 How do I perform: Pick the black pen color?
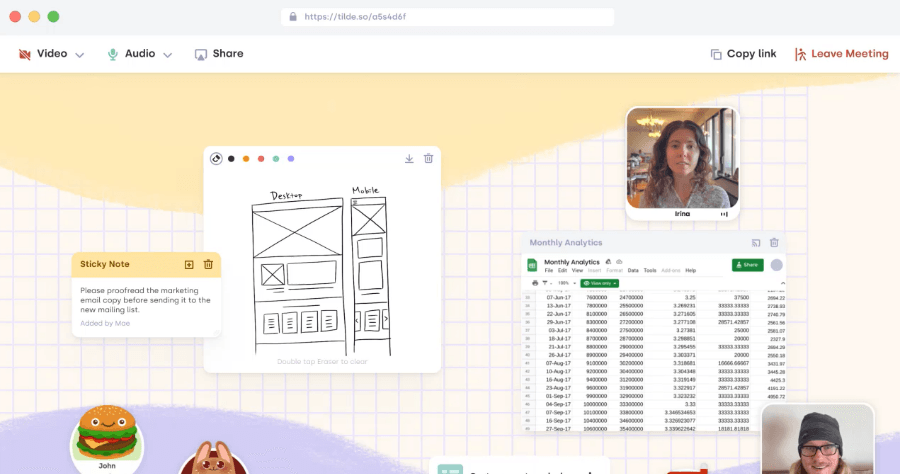[231, 159]
